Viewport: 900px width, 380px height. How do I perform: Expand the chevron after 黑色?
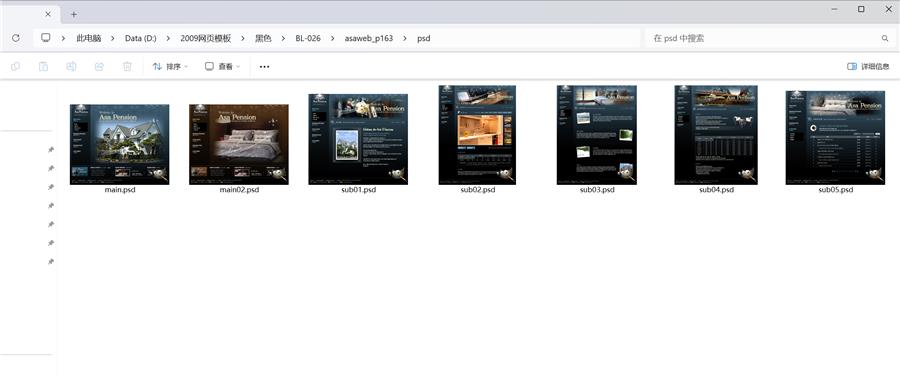pyautogui.click(x=284, y=38)
